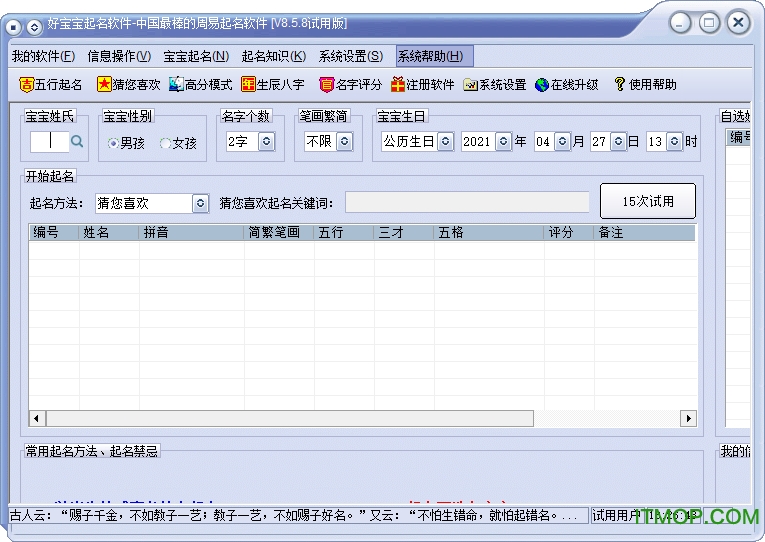
Task: Open the 笔画繁简 dropdown
Action: click(344, 142)
